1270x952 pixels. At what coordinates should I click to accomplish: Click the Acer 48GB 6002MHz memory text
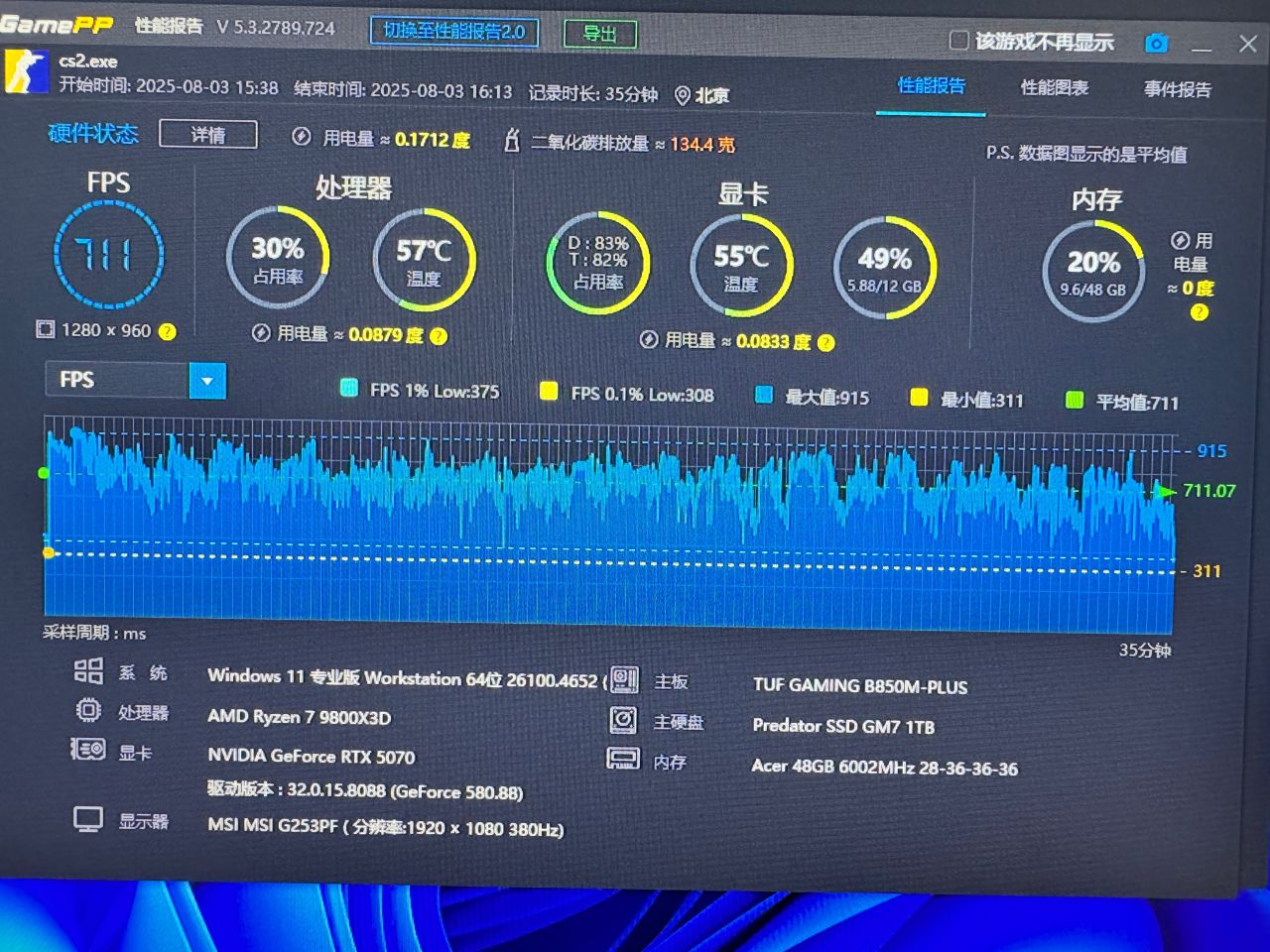[x=884, y=768]
